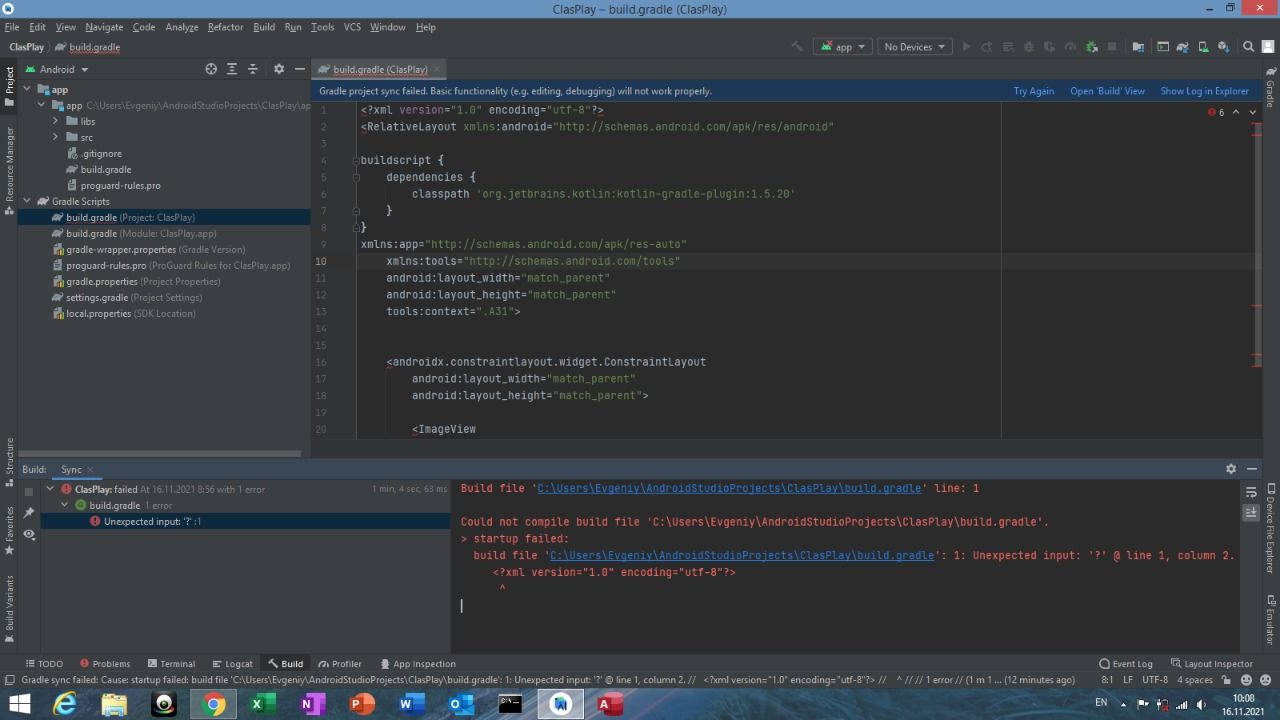Open the Profiler tool window

340,664
